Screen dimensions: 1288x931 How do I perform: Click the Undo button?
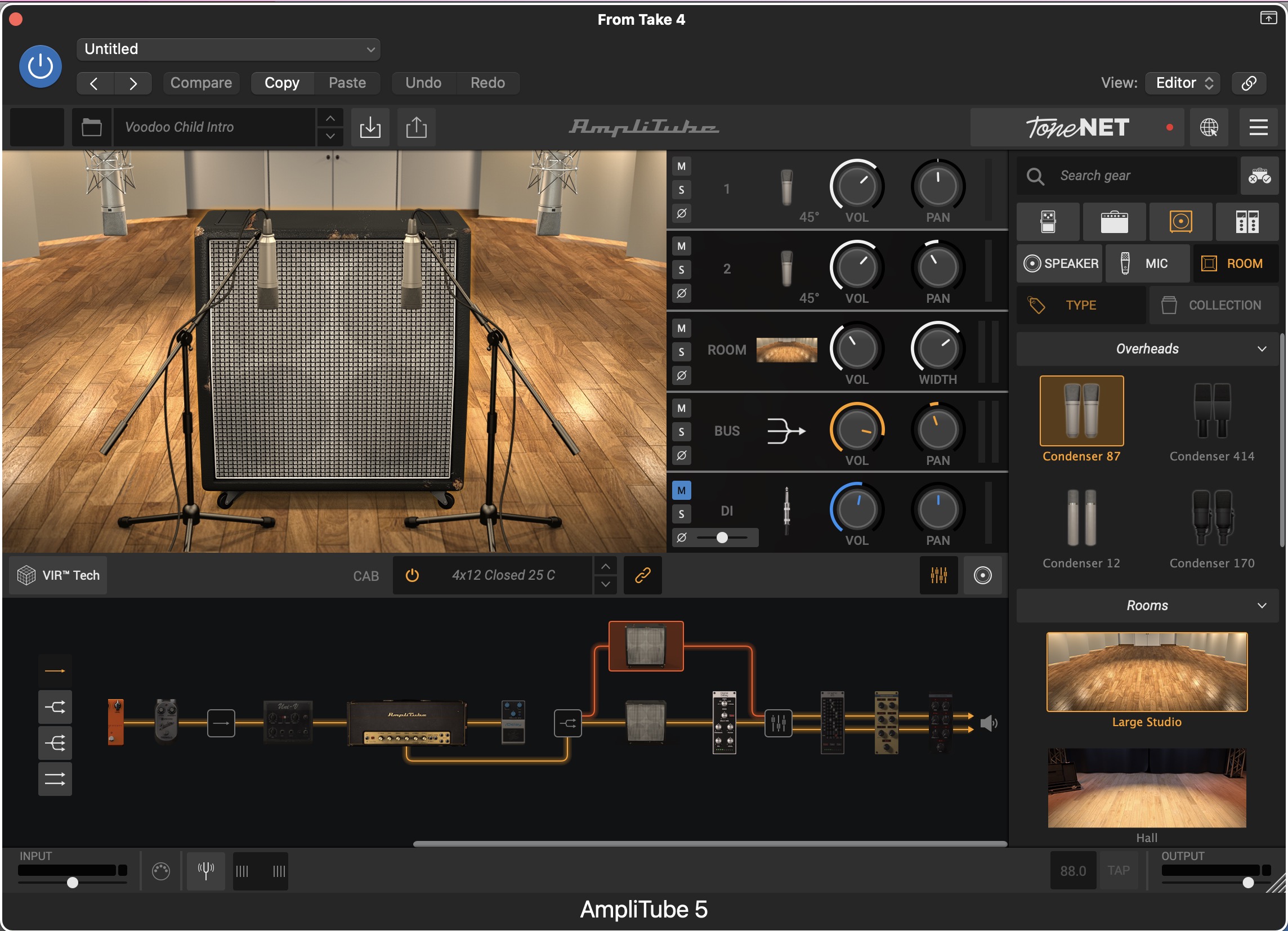pos(423,83)
